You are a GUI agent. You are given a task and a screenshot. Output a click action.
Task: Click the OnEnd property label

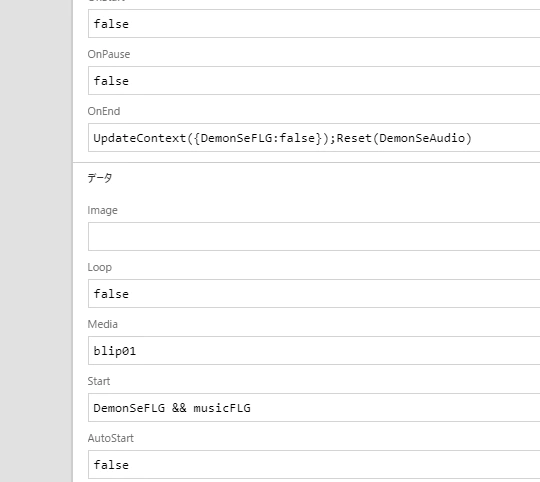[x=104, y=111]
